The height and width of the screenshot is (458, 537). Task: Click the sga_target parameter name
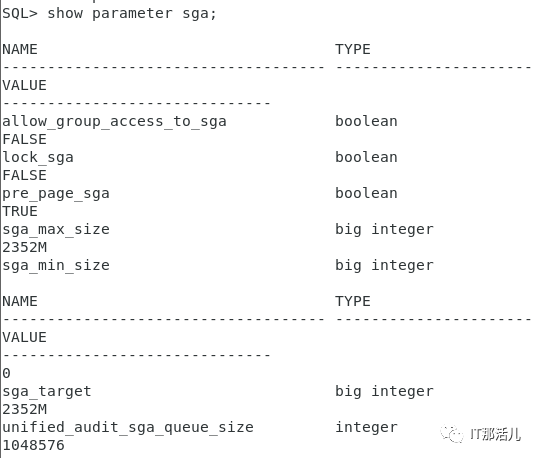click(x=47, y=392)
